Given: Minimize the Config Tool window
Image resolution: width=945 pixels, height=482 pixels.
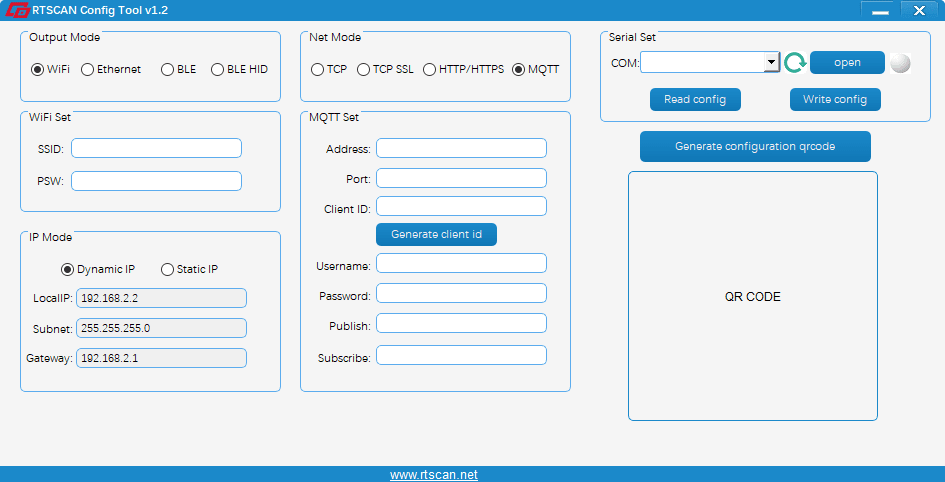Looking at the screenshot, I should coord(880,10).
